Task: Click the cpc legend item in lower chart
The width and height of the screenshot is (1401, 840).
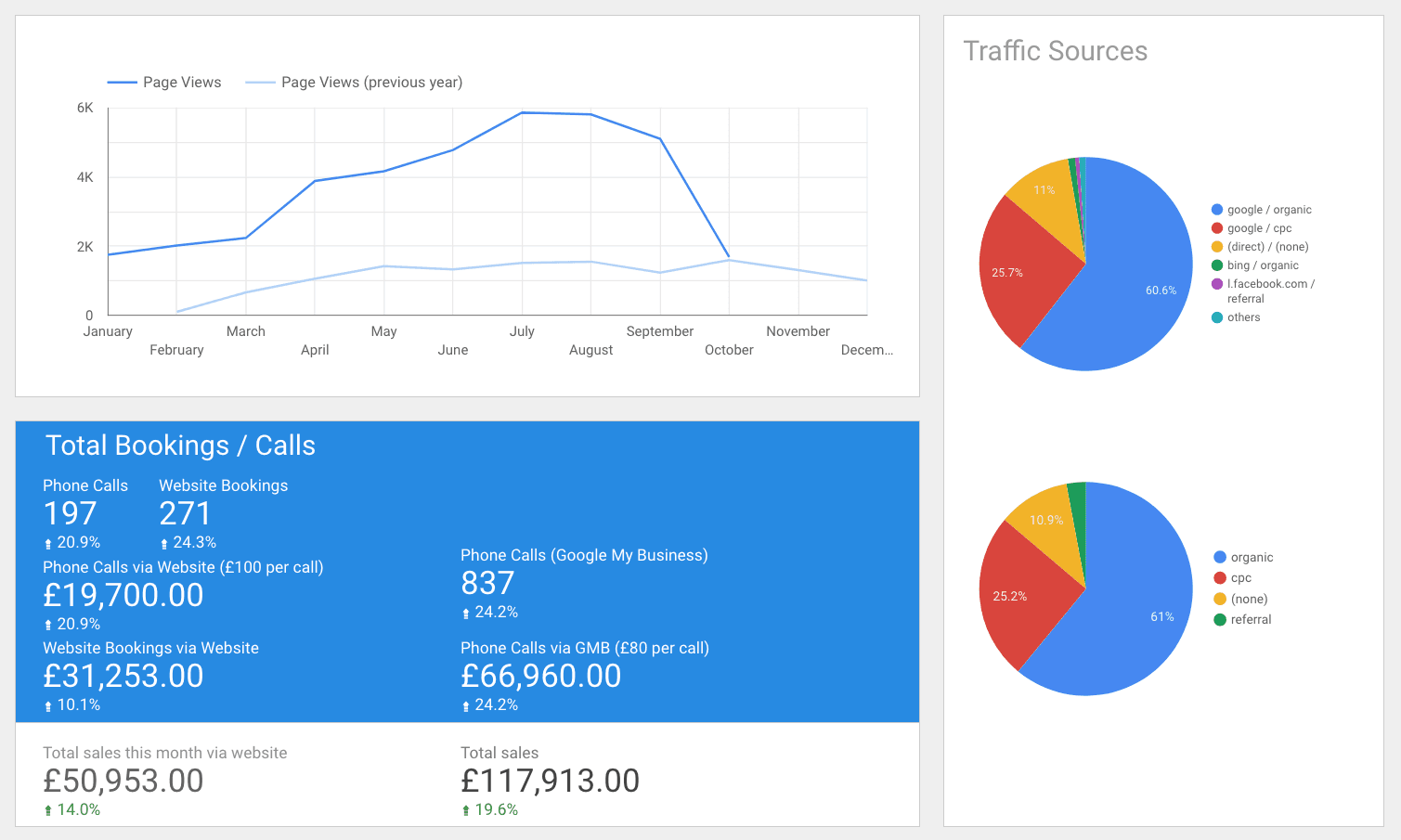Action: point(1240,577)
